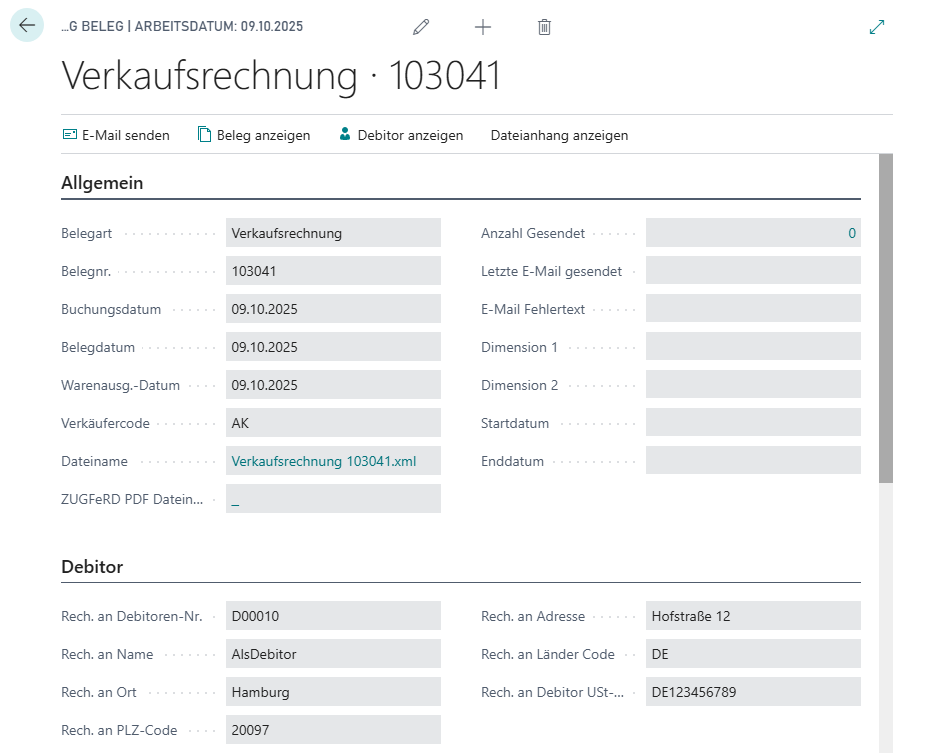
Task: Click the Verkäufercode field containing AK
Action: 333,423
